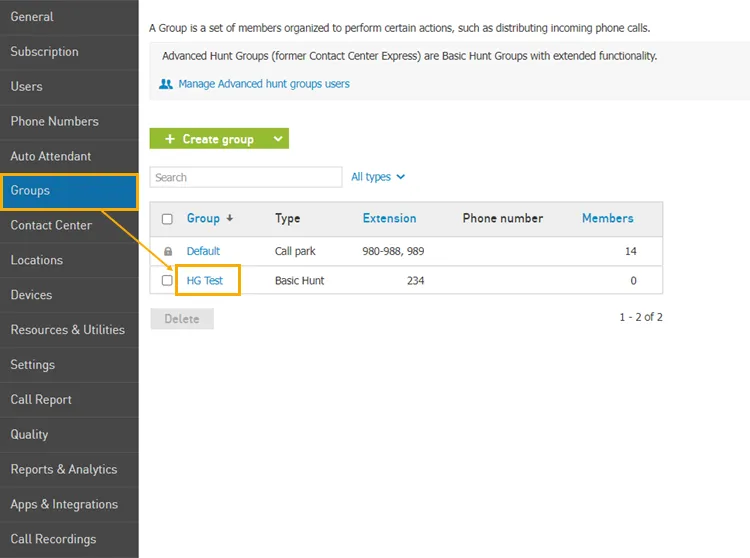Open the Quality section
The width and height of the screenshot is (750, 558).
click(x=69, y=435)
